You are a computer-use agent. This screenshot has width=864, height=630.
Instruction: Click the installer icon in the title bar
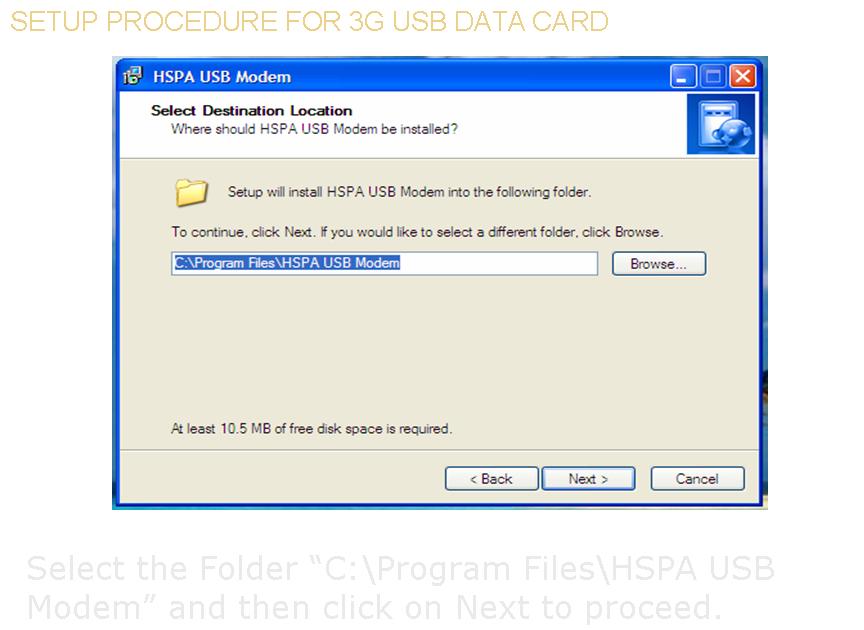[x=132, y=76]
